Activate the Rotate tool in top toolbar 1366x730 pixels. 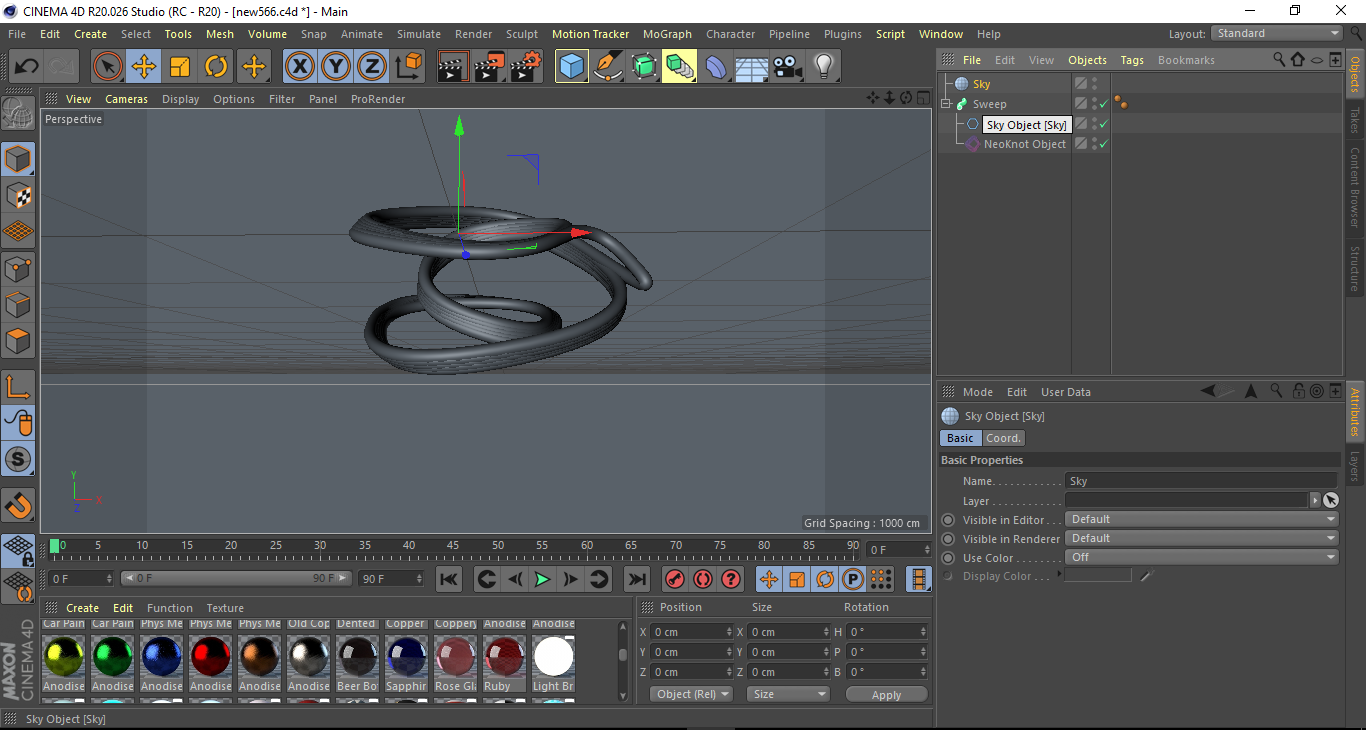[216, 67]
